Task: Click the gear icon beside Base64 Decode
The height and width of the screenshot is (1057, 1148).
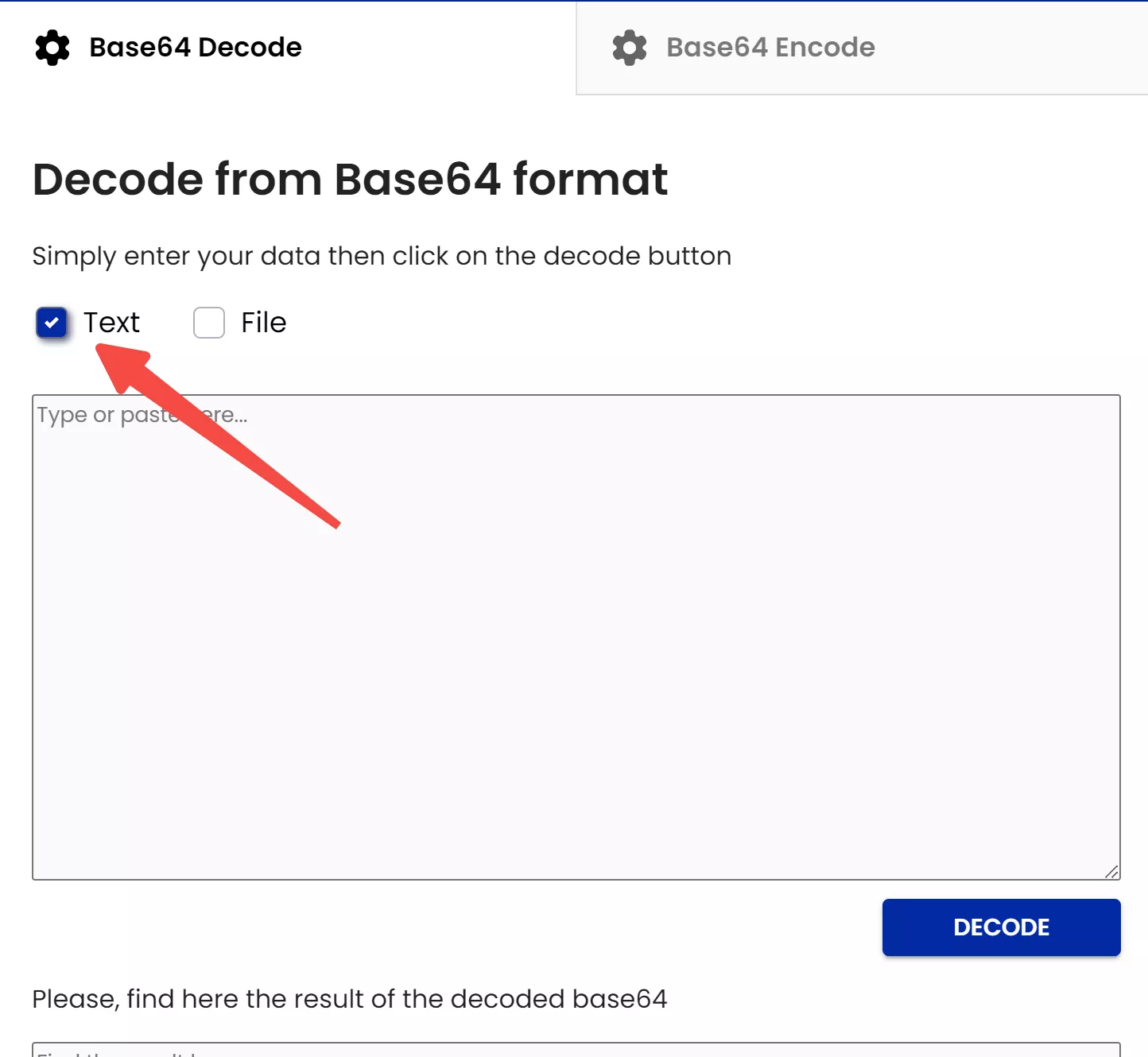Action: point(52,48)
